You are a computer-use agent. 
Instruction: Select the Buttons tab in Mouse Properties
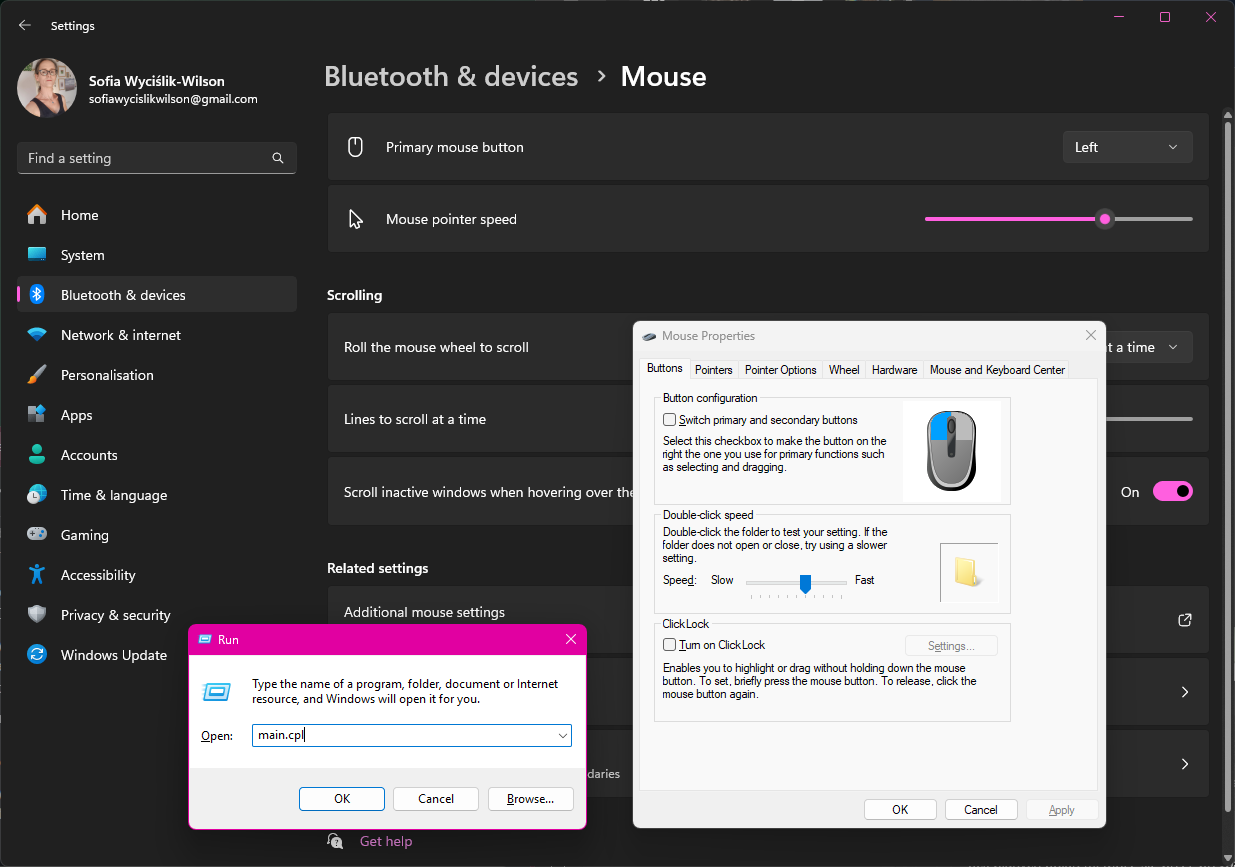pos(665,368)
